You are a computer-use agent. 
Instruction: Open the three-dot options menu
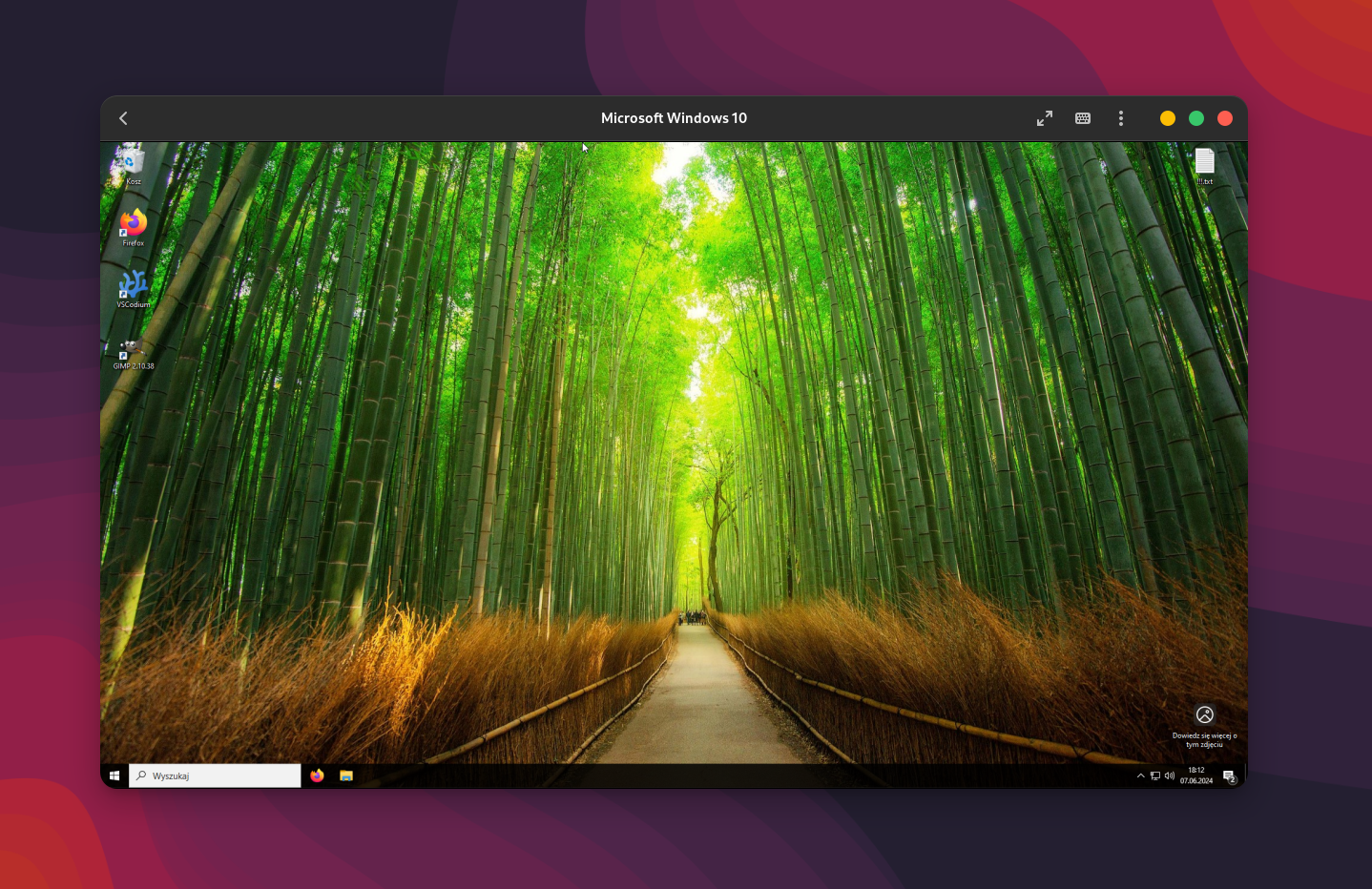1121,118
